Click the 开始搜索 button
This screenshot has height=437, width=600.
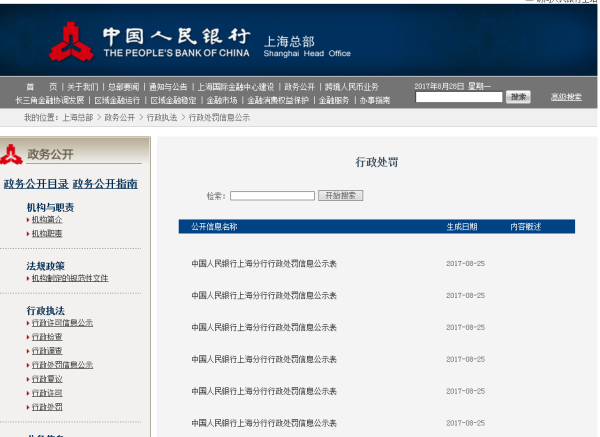[341, 196]
